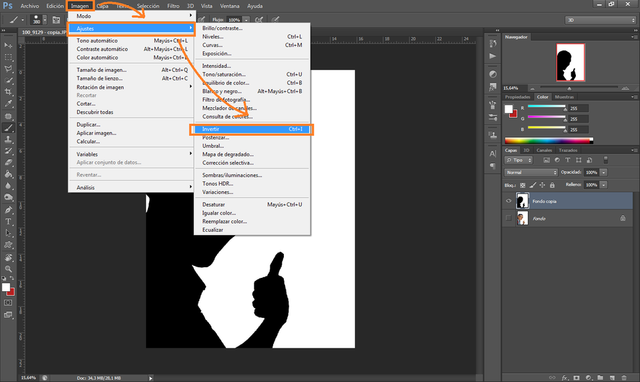Image resolution: width=640 pixels, height=382 pixels.
Task: Open the Opacidad dropdown arrow
Action: tap(604, 172)
